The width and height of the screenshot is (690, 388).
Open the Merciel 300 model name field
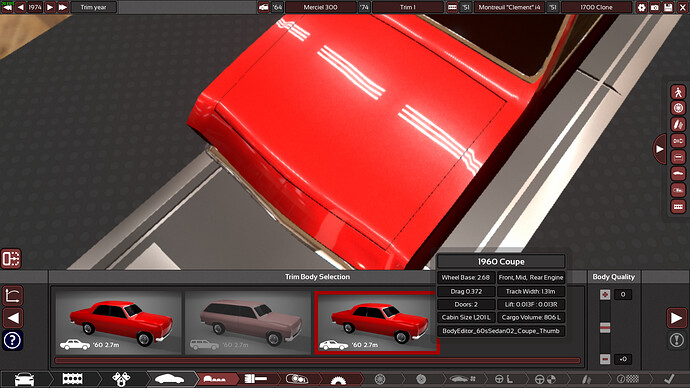(x=320, y=7)
